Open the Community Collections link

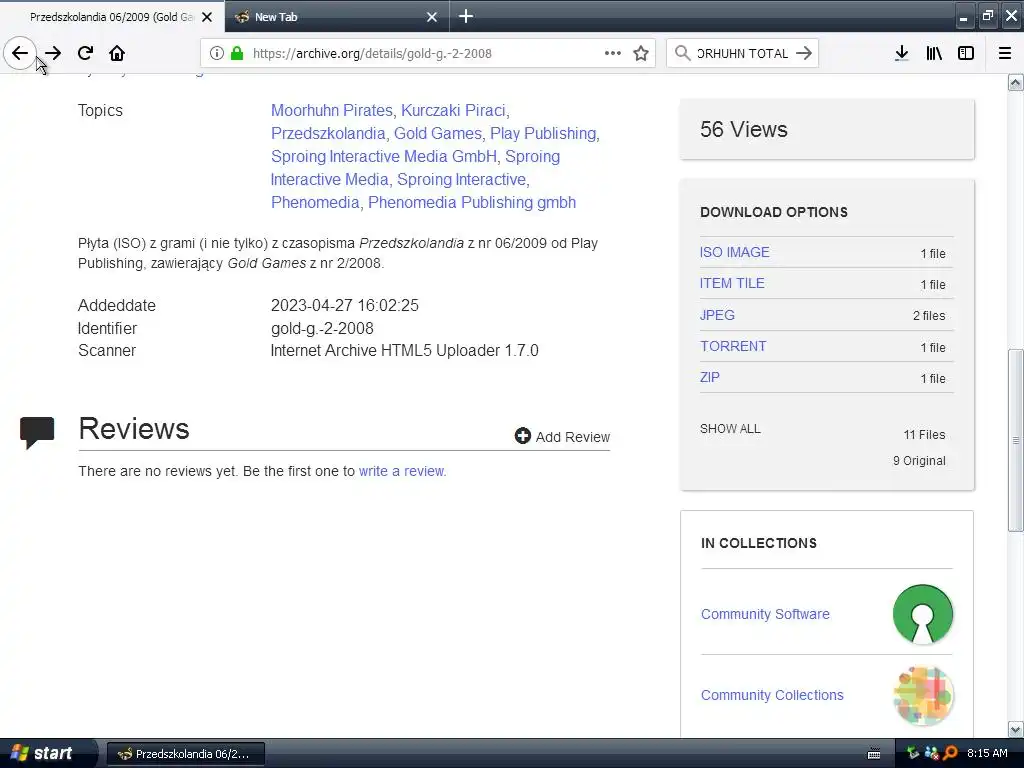coord(772,696)
